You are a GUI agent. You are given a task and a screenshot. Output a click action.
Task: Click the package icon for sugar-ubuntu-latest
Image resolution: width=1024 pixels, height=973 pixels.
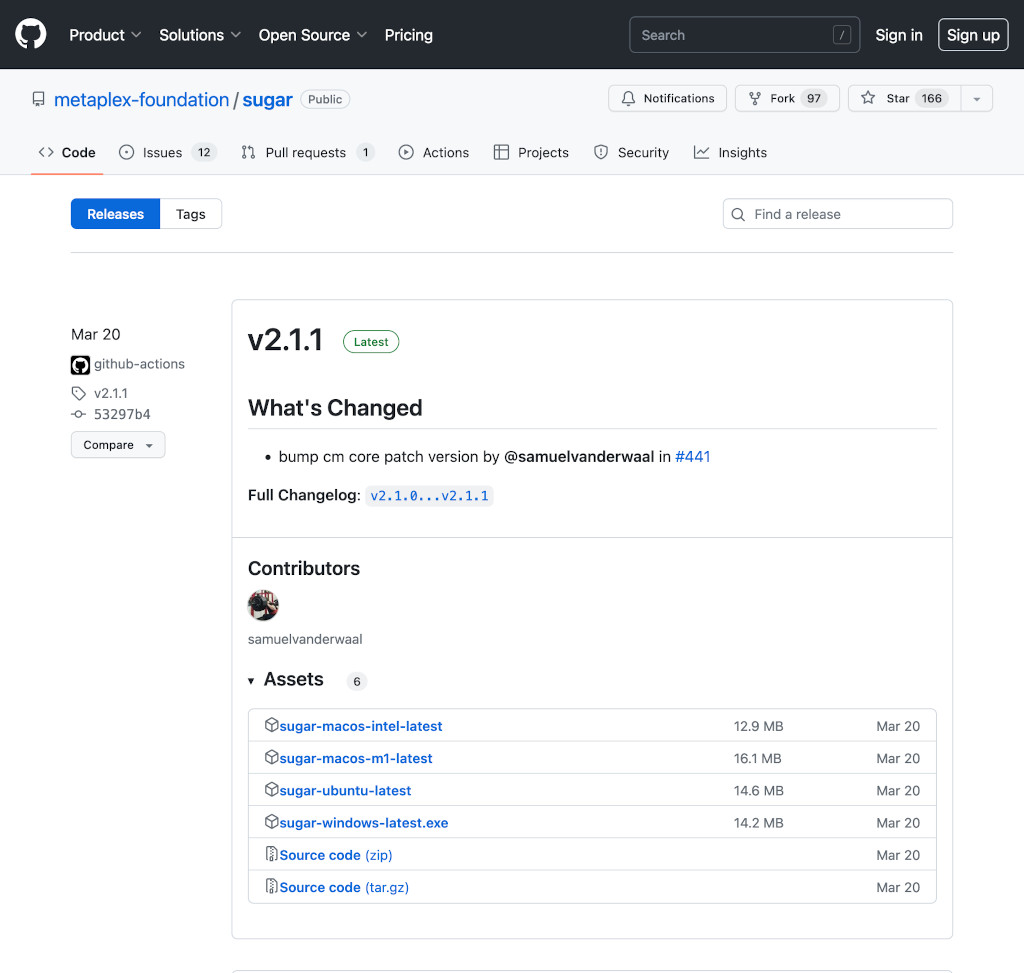click(272, 789)
